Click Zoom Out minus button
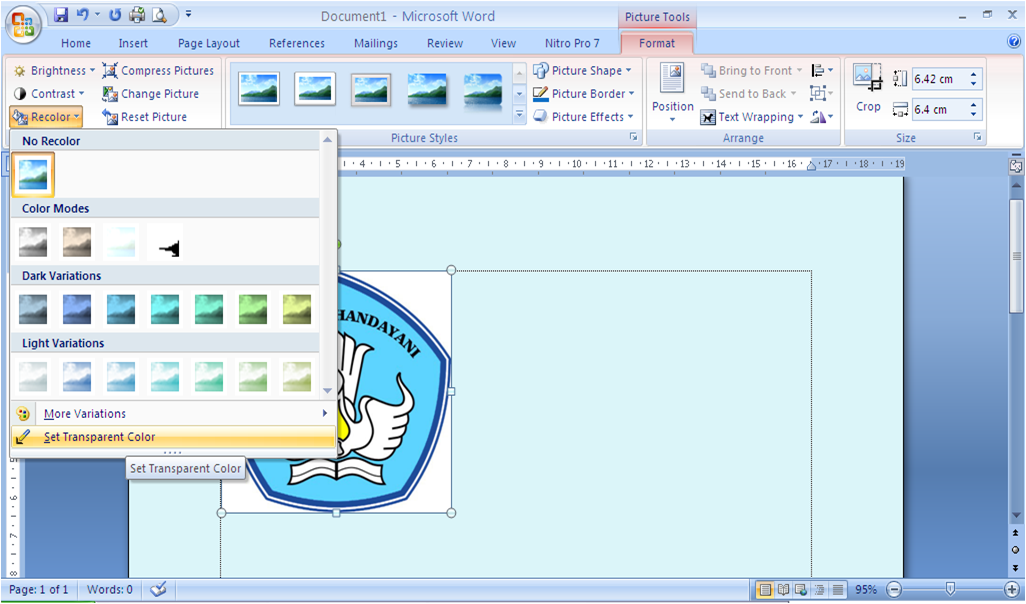 [894, 590]
